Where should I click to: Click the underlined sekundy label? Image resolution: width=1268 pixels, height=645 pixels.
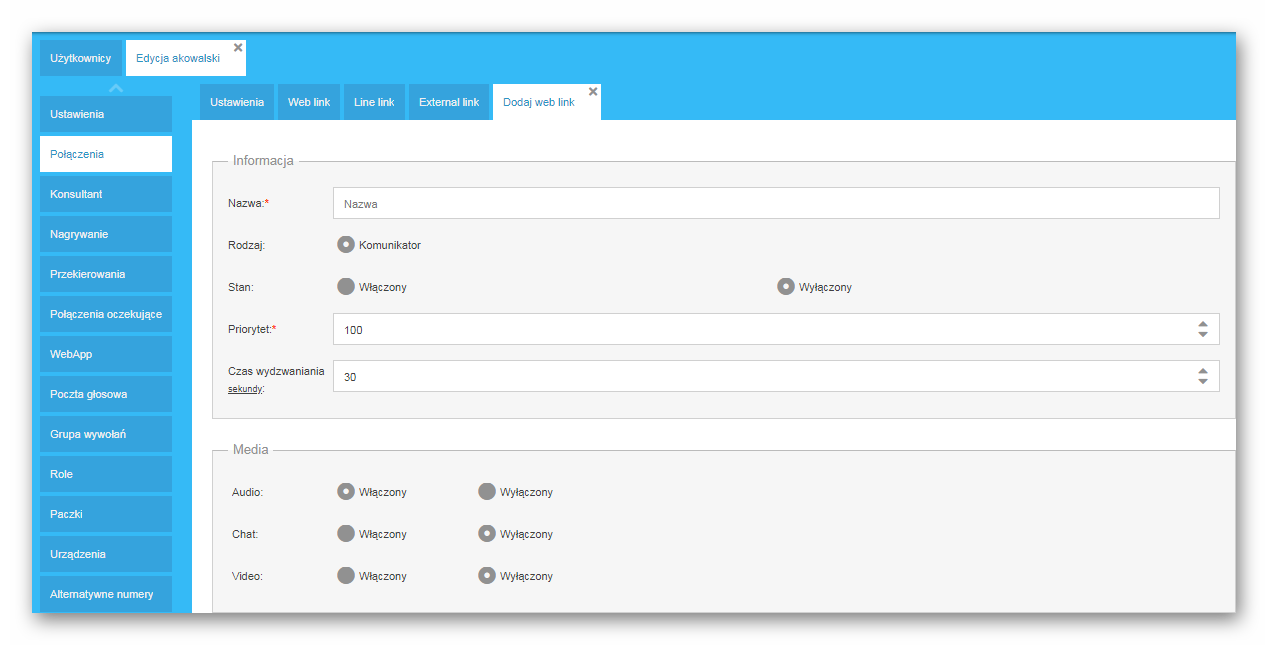point(245,389)
